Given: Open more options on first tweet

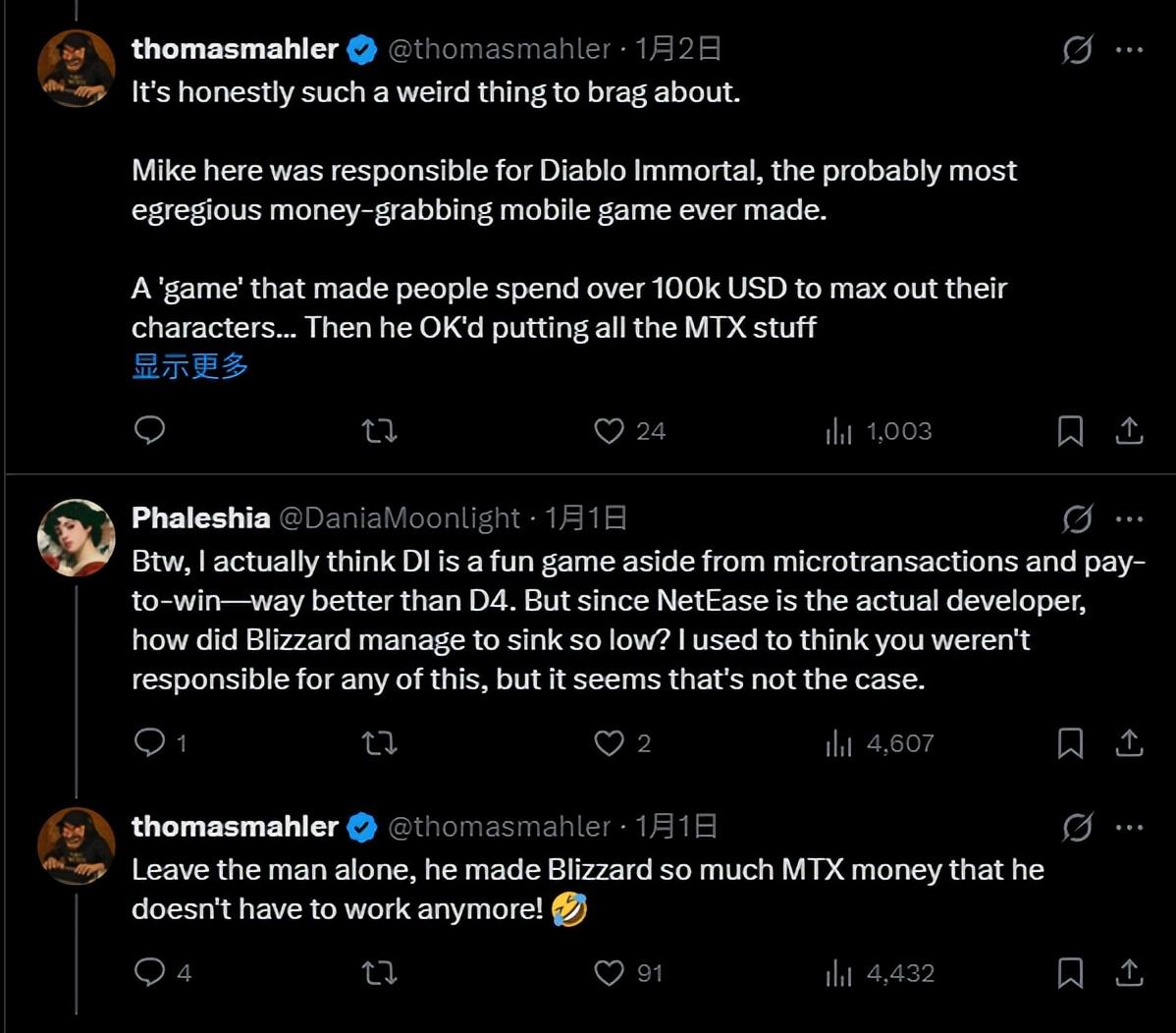Looking at the screenshot, I should [1130, 49].
